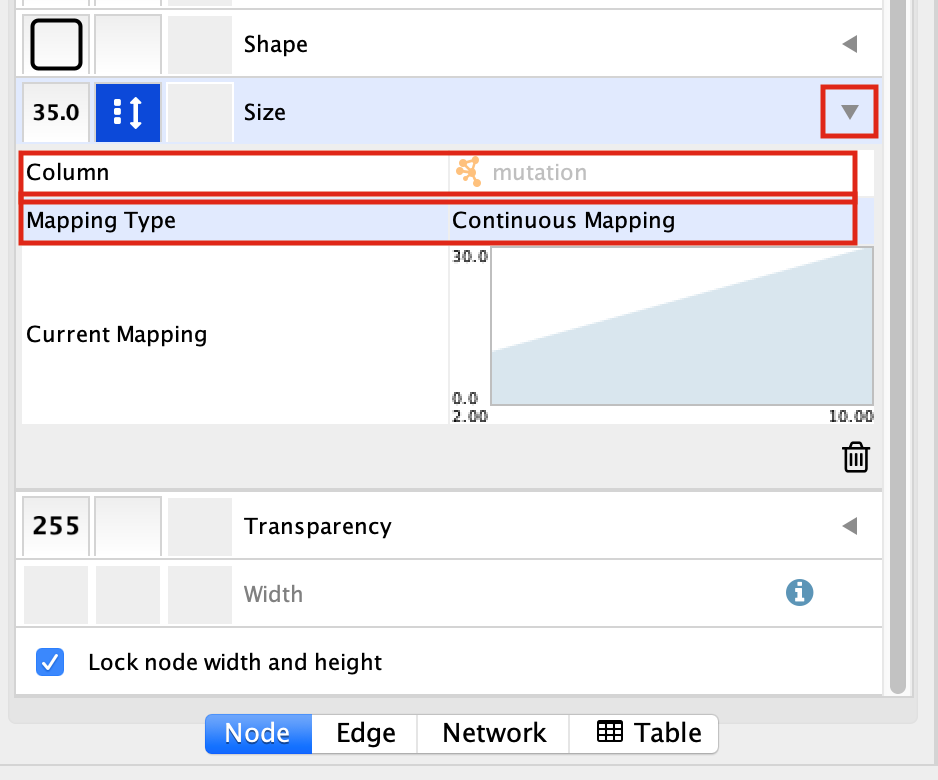Toggle Lock node width and height checkbox
This screenshot has width=938, height=780.
coord(50,662)
